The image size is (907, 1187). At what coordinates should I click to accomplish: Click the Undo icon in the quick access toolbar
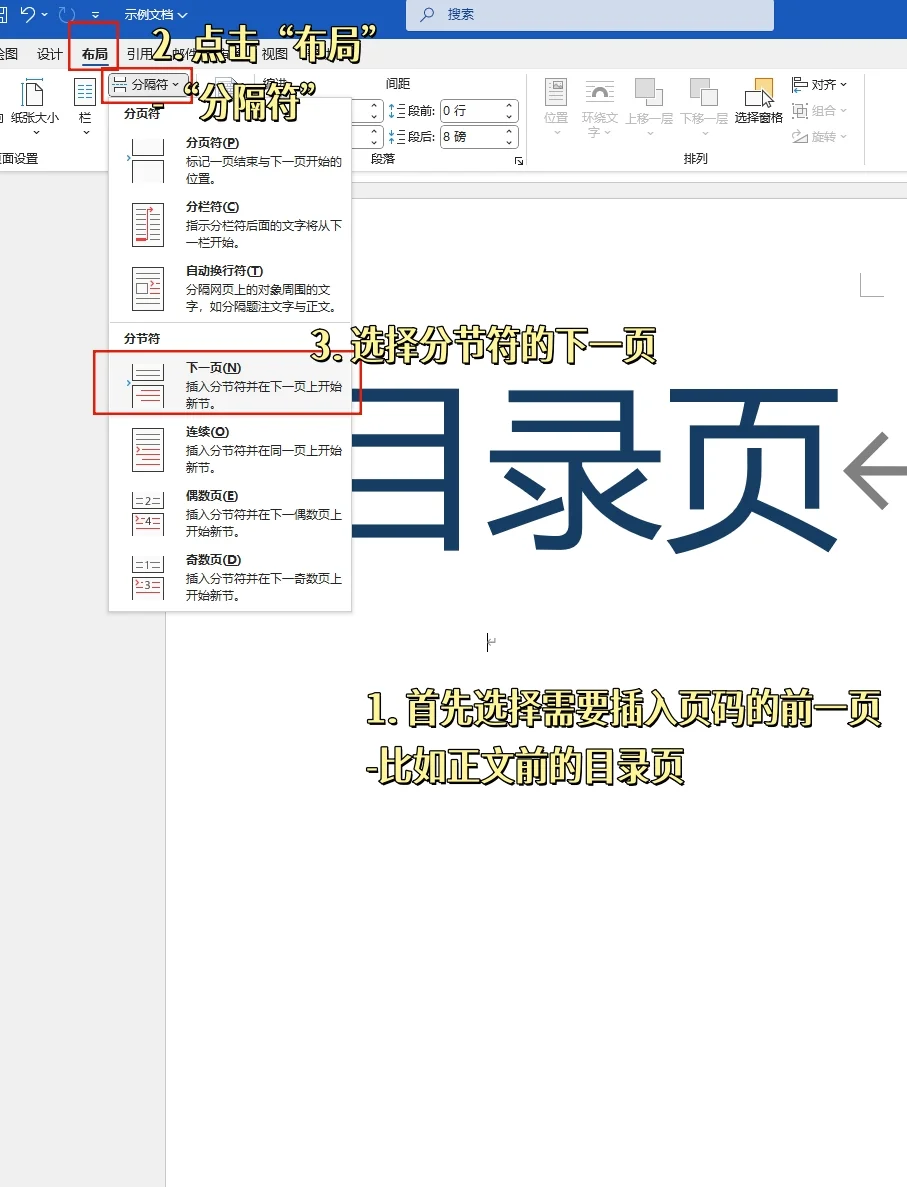(30, 14)
